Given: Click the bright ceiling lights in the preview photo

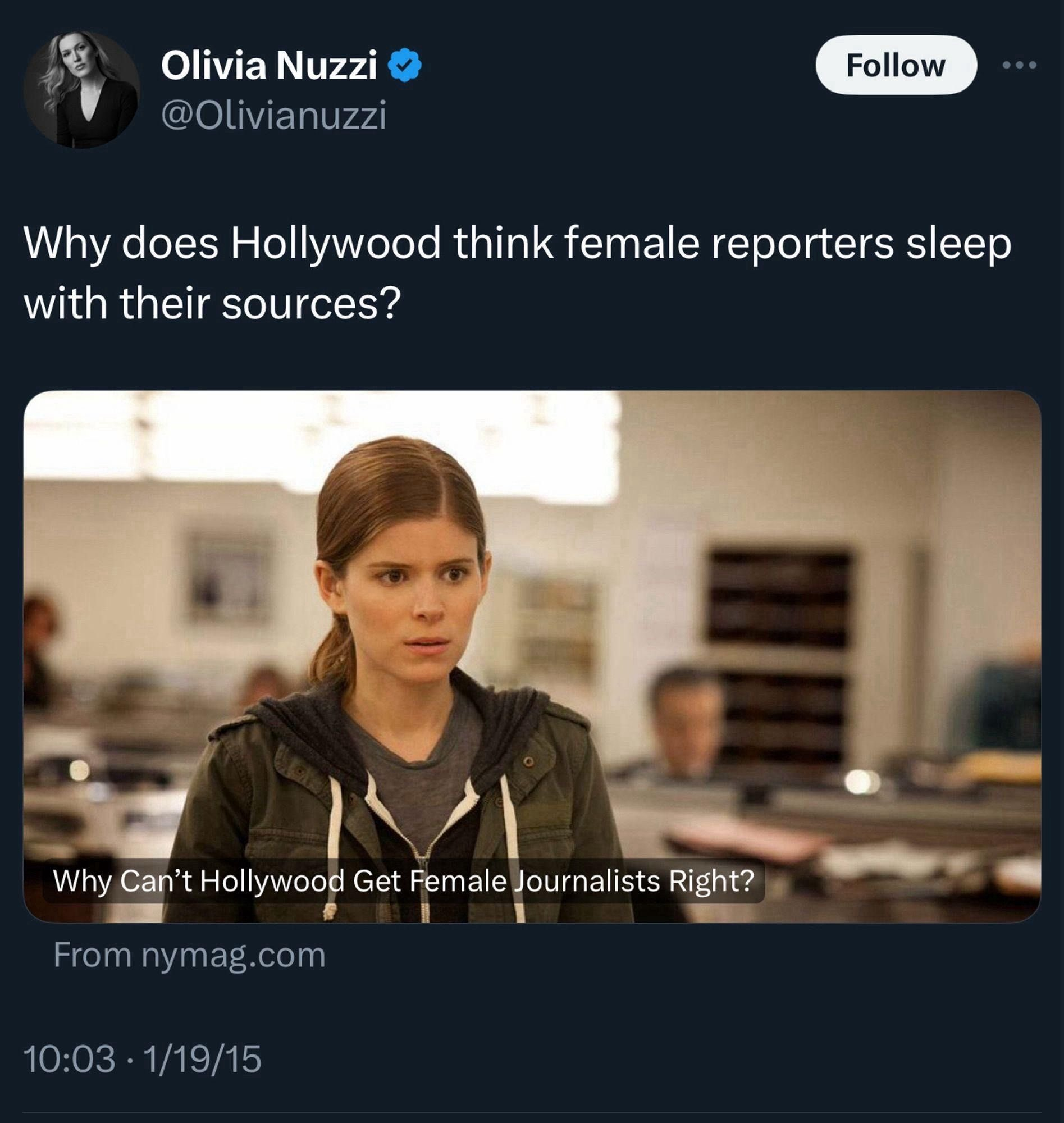Looking at the screenshot, I should [318, 437].
